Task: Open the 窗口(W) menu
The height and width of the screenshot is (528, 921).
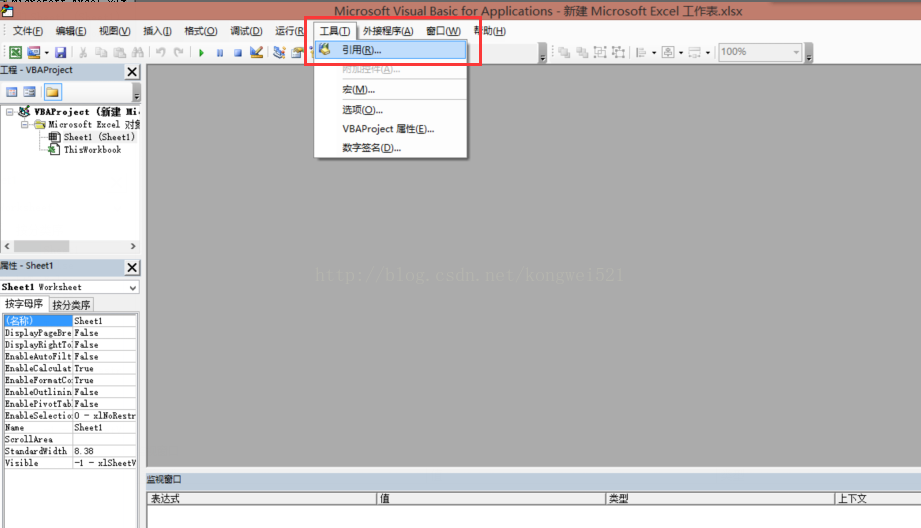Action: tap(443, 31)
